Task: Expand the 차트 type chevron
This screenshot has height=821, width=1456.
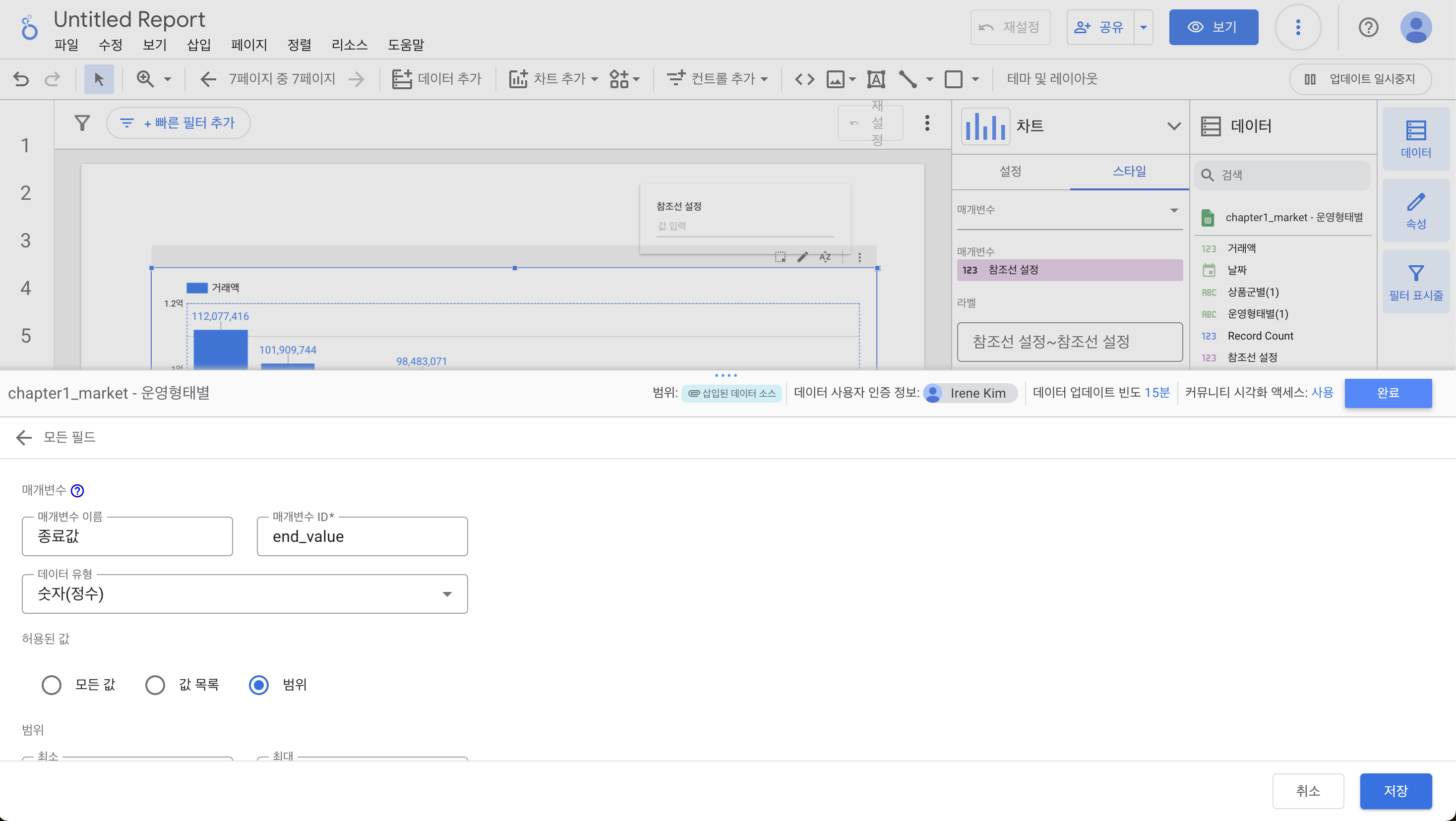Action: (1173, 125)
